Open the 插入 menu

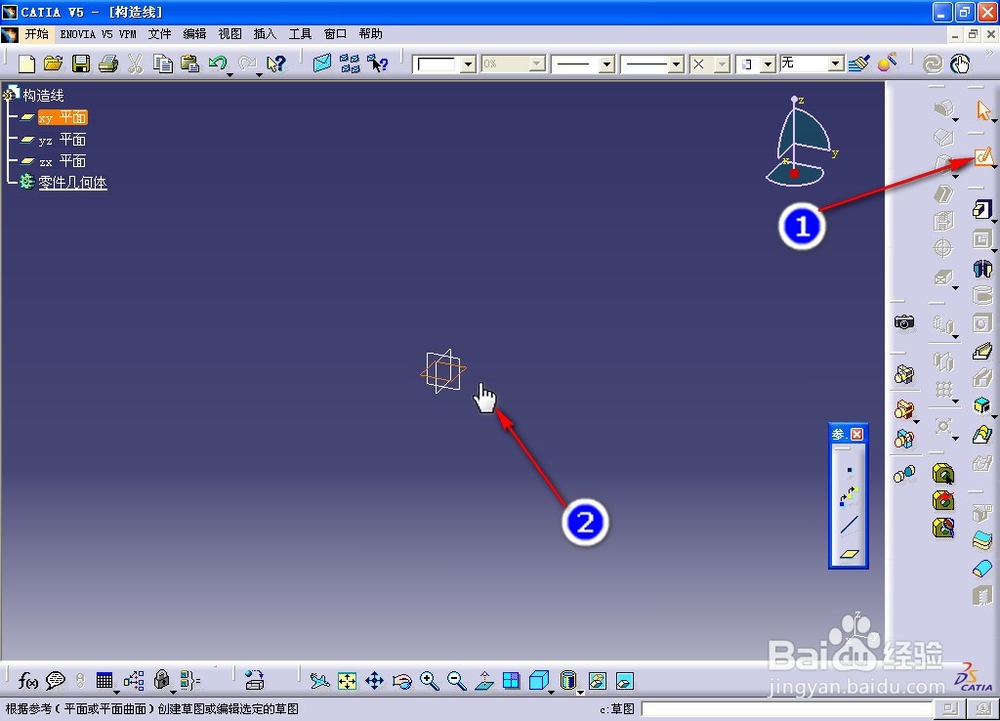pos(265,34)
